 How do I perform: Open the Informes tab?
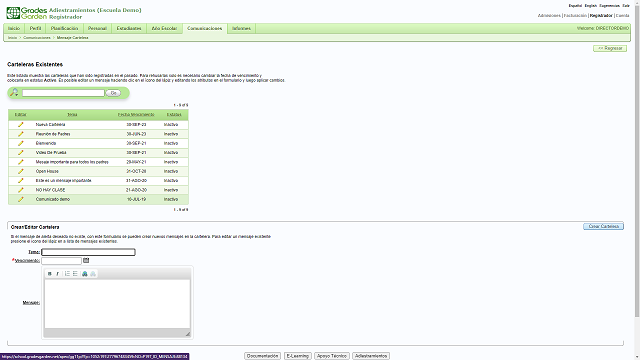[242, 29]
